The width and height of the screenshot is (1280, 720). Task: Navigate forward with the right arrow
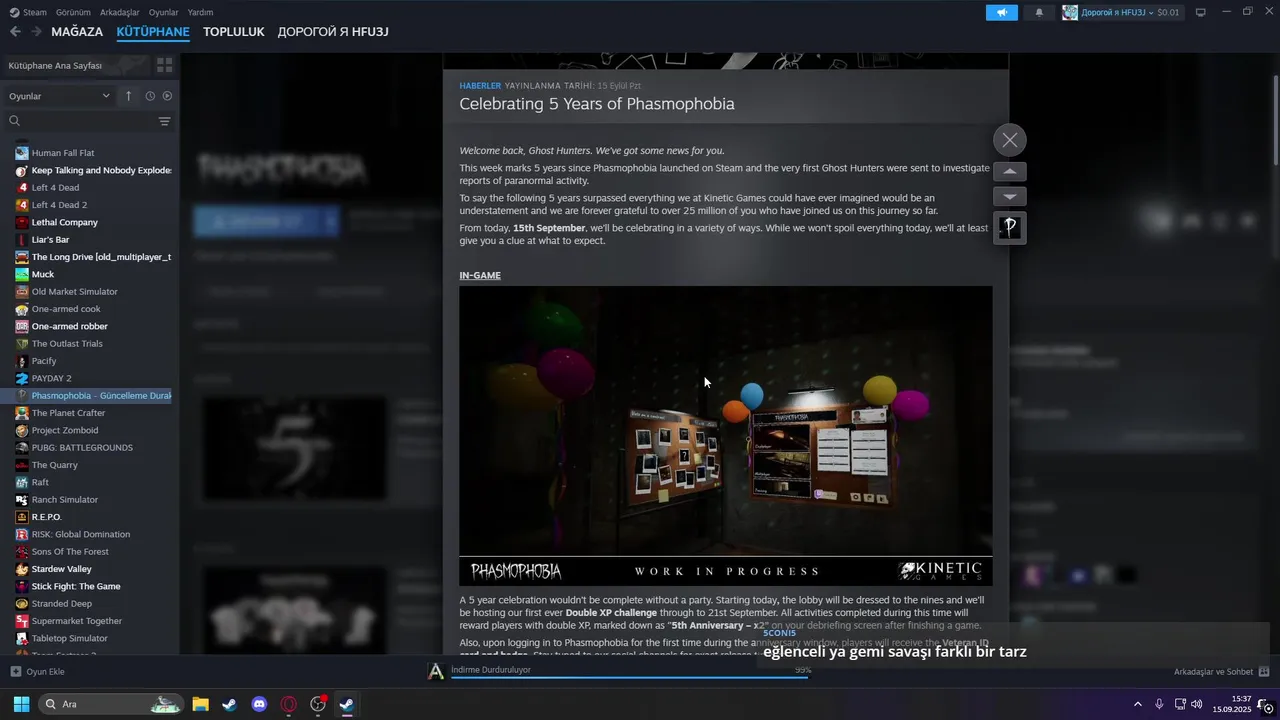(x=36, y=32)
